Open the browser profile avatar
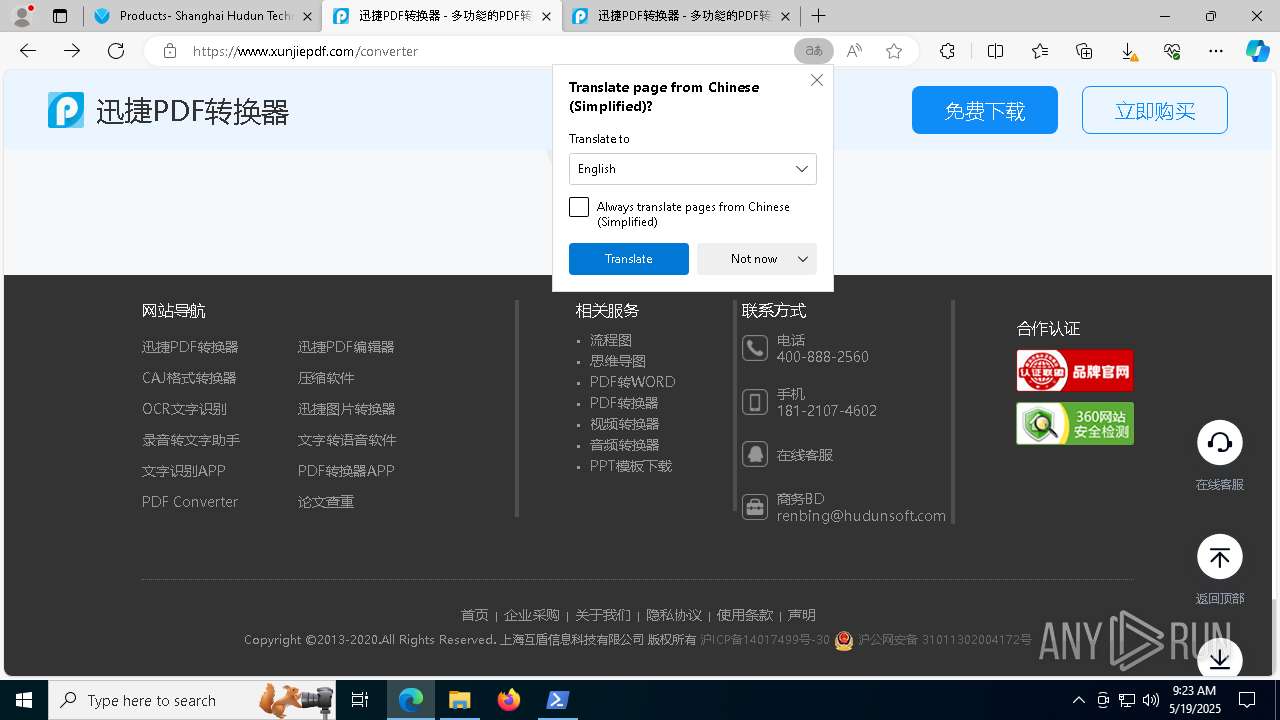 point(22,16)
